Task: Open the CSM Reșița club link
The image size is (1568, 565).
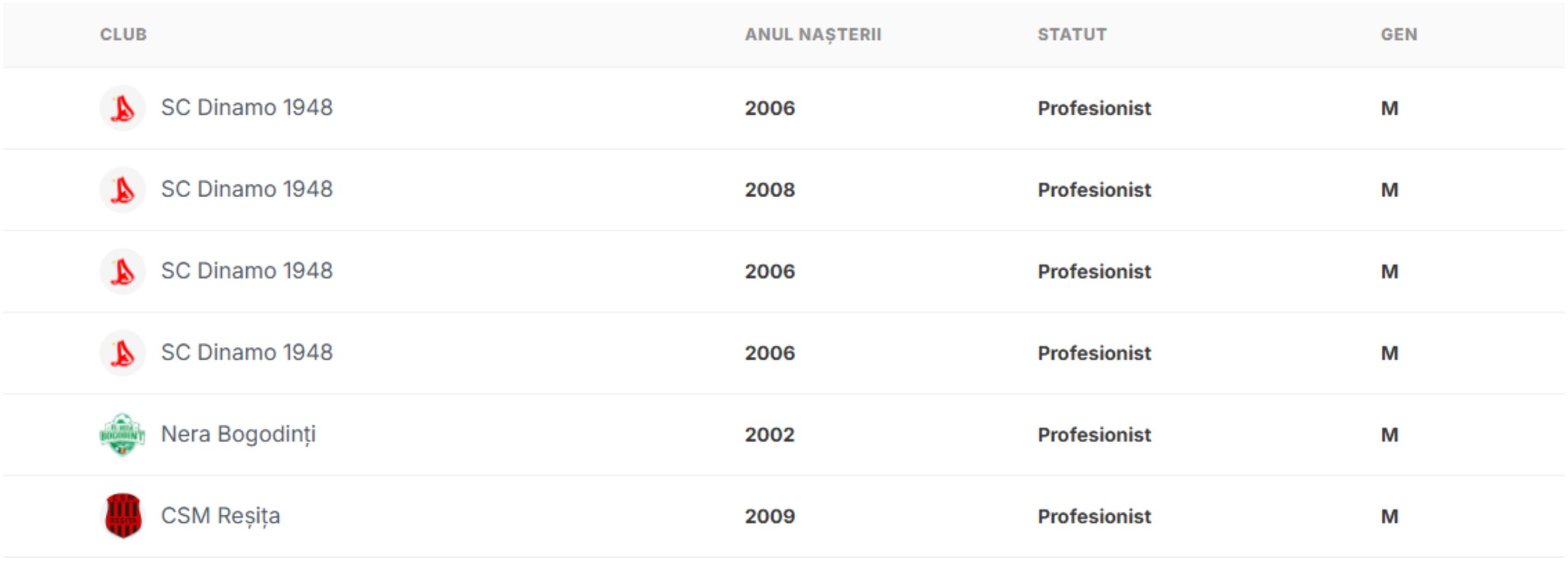Action: [x=221, y=516]
